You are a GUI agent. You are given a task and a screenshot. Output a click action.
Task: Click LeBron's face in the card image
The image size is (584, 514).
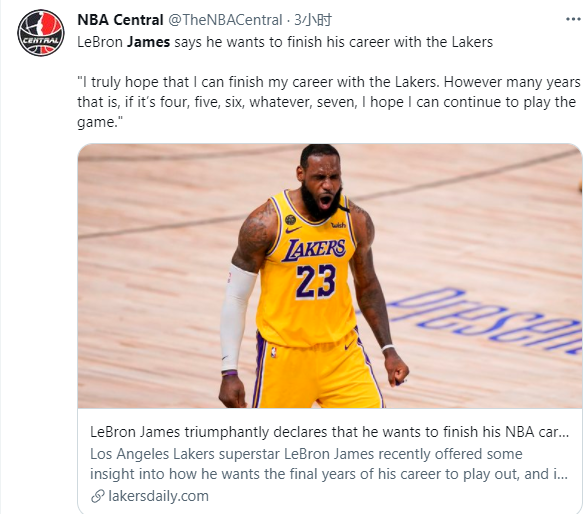point(323,186)
